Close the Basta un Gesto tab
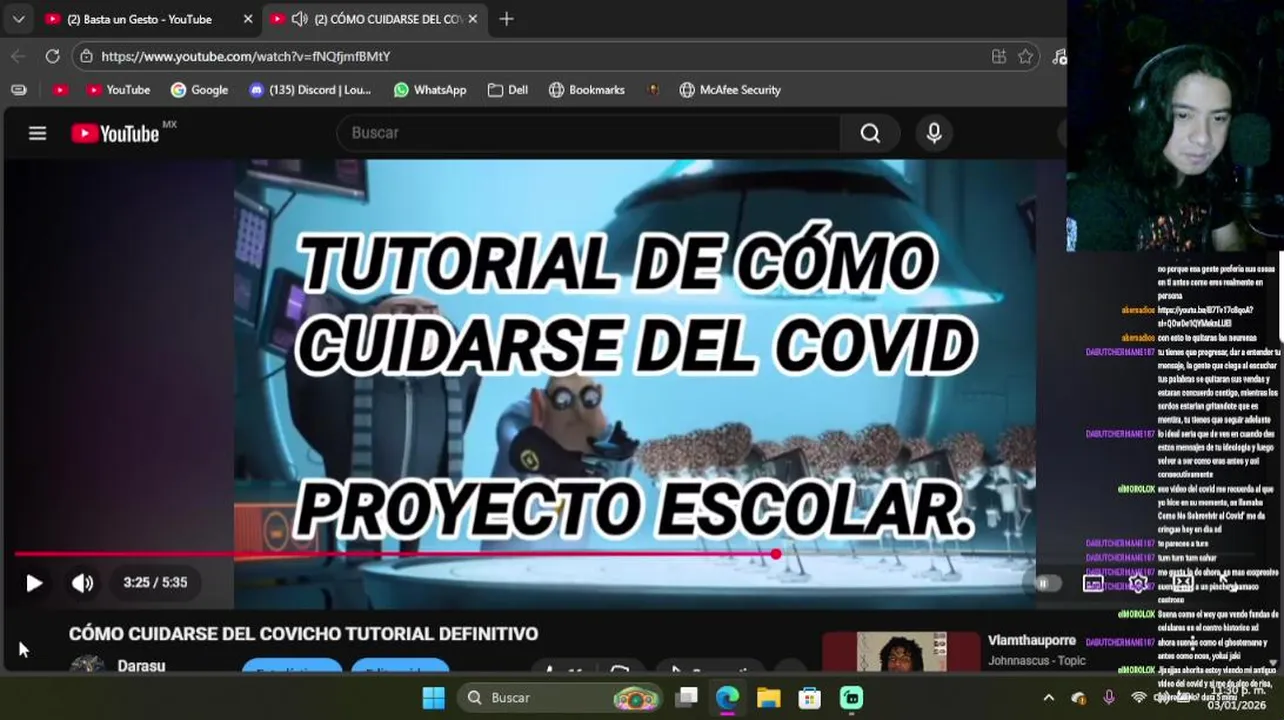 point(248,19)
